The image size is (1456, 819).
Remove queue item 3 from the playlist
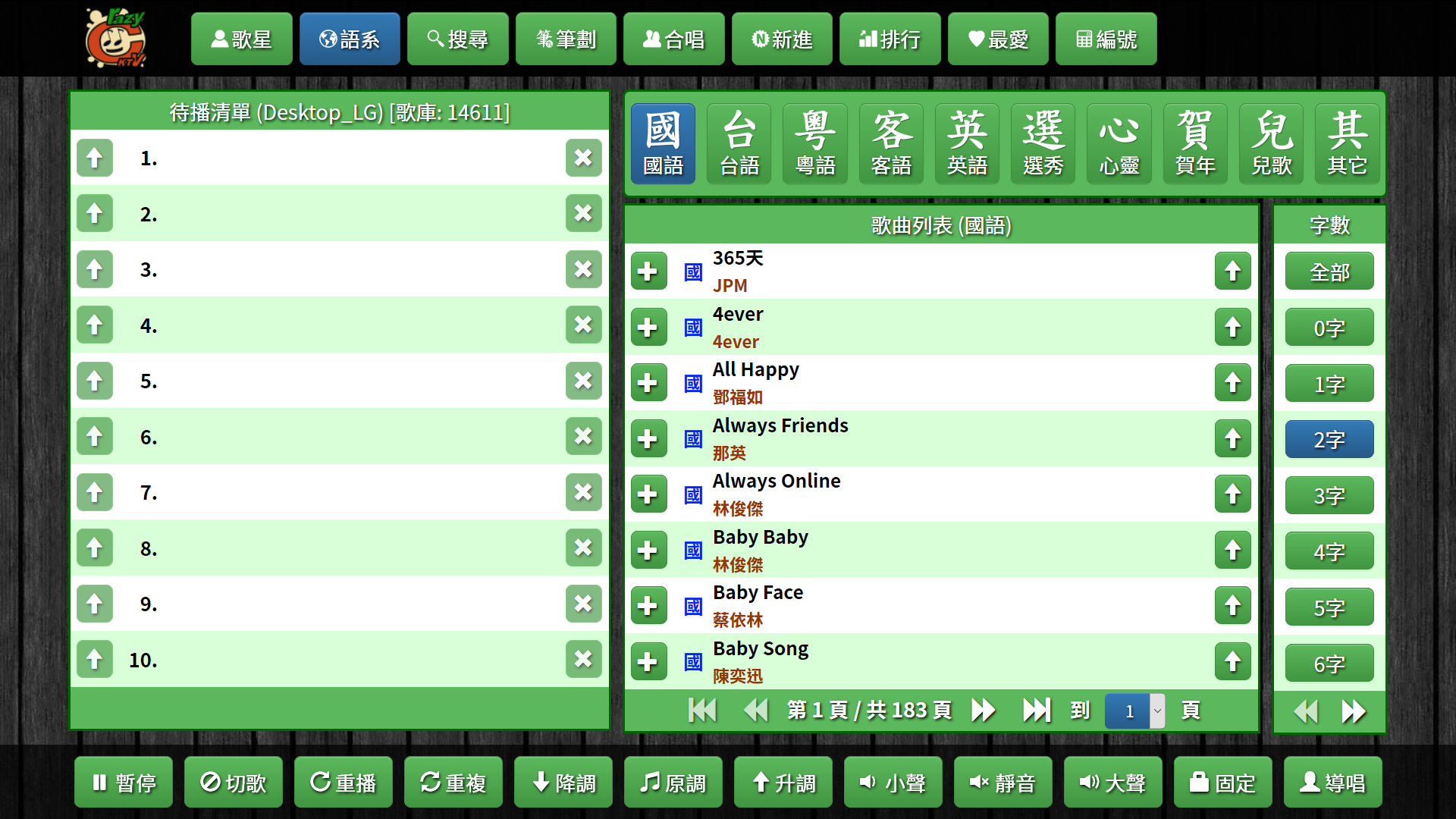pyautogui.click(x=583, y=269)
